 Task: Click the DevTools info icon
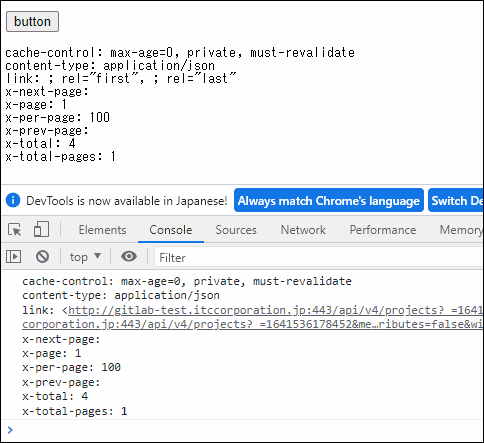point(13,200)
